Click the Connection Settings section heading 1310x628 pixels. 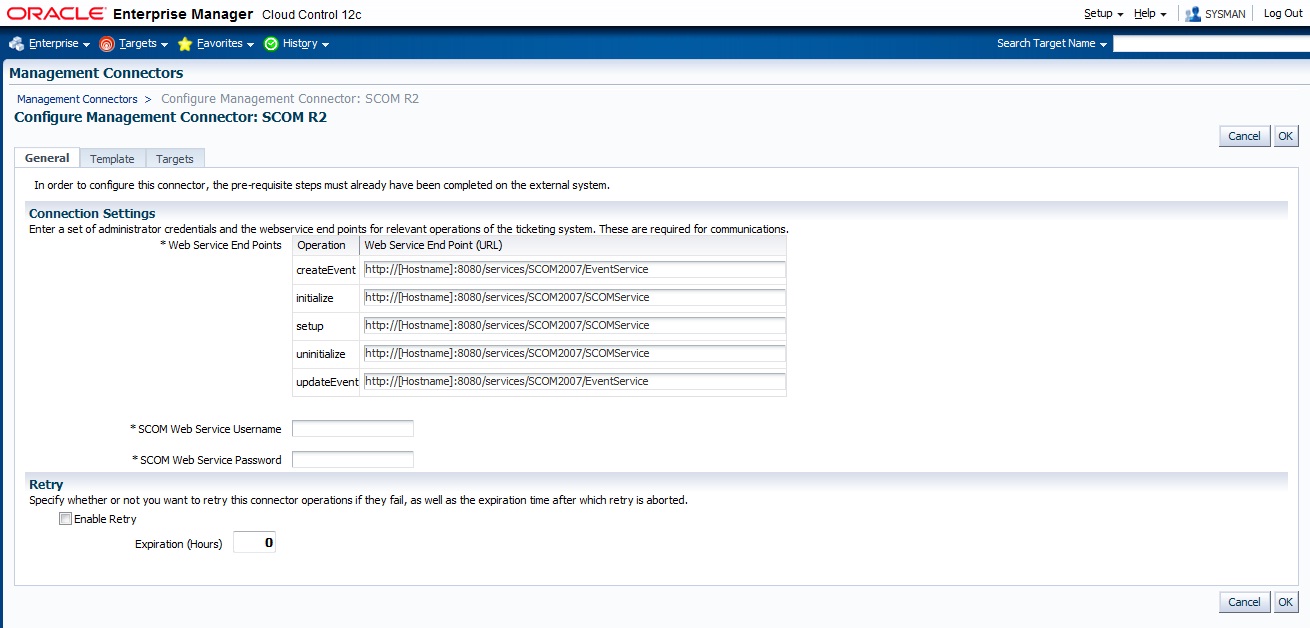(92, 214)
